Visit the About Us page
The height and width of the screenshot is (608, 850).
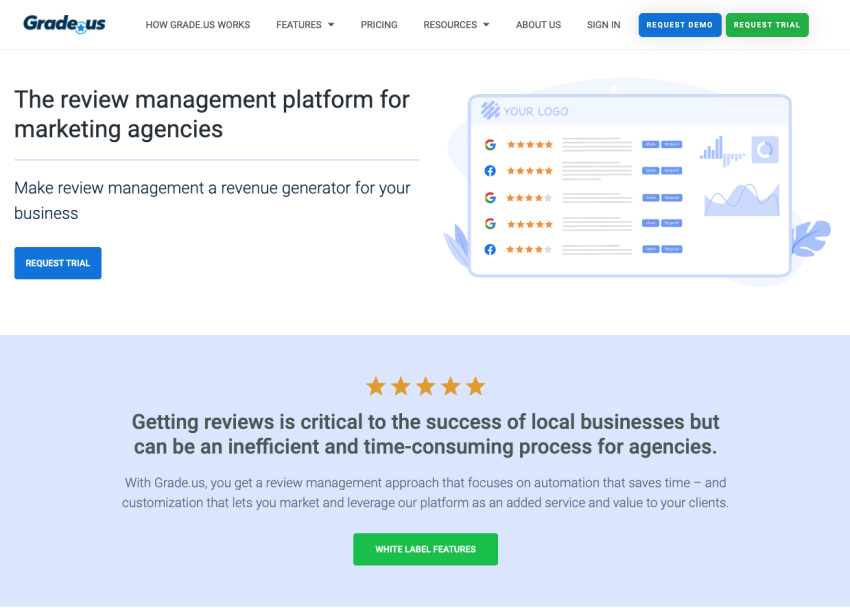click(538, 25)
